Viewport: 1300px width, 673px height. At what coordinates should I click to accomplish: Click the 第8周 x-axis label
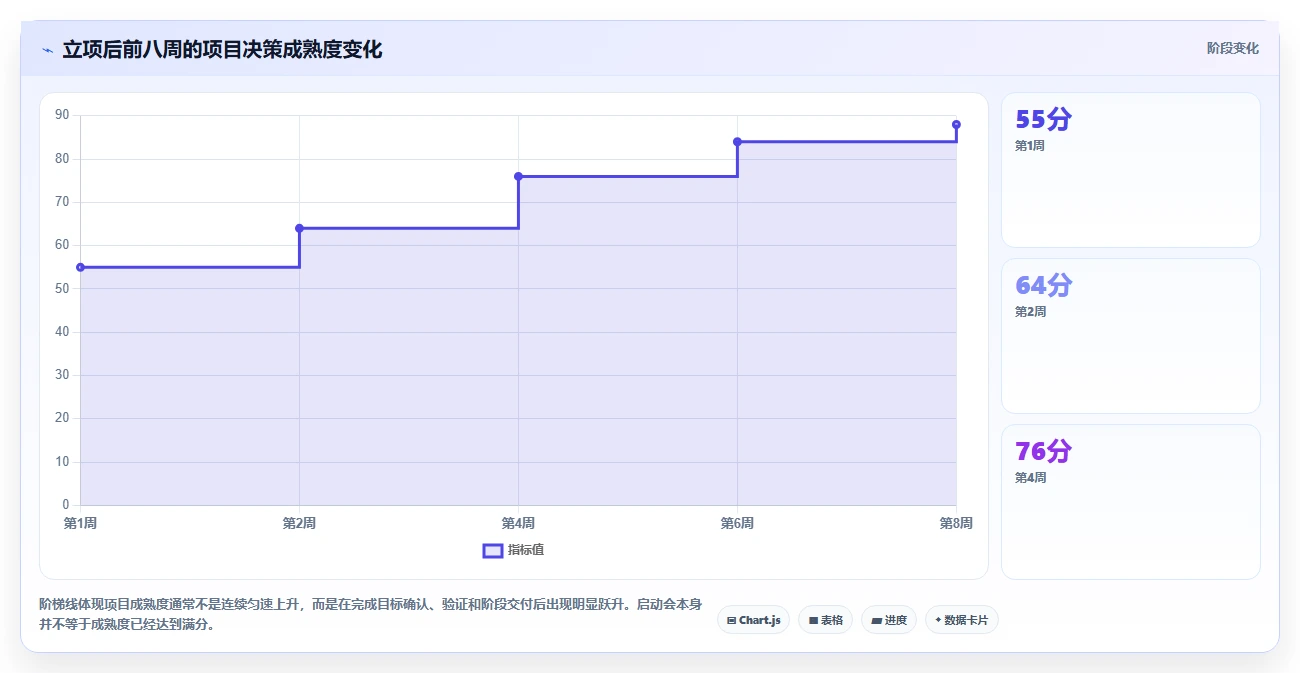[x=956, y=523]
